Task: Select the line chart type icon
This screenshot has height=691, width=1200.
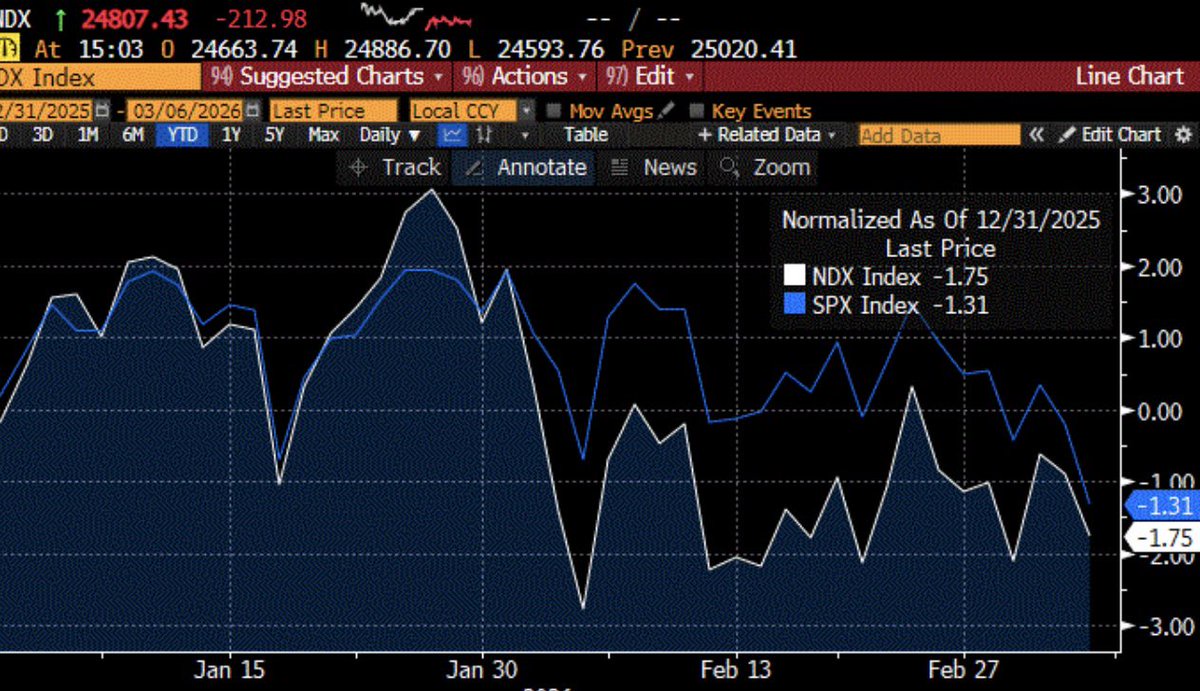Action: (x=453, y=134)
